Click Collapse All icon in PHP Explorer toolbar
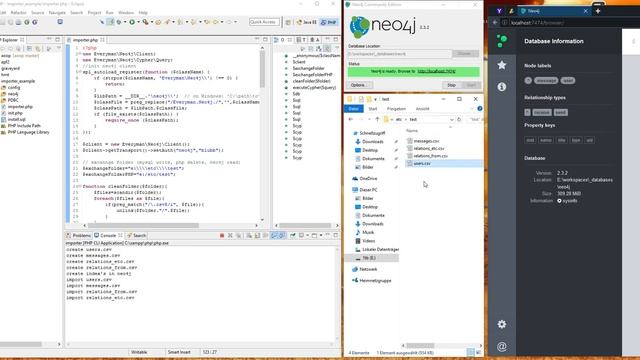The height and width of the screenshot is (360, 640). (x=29, y=49)
